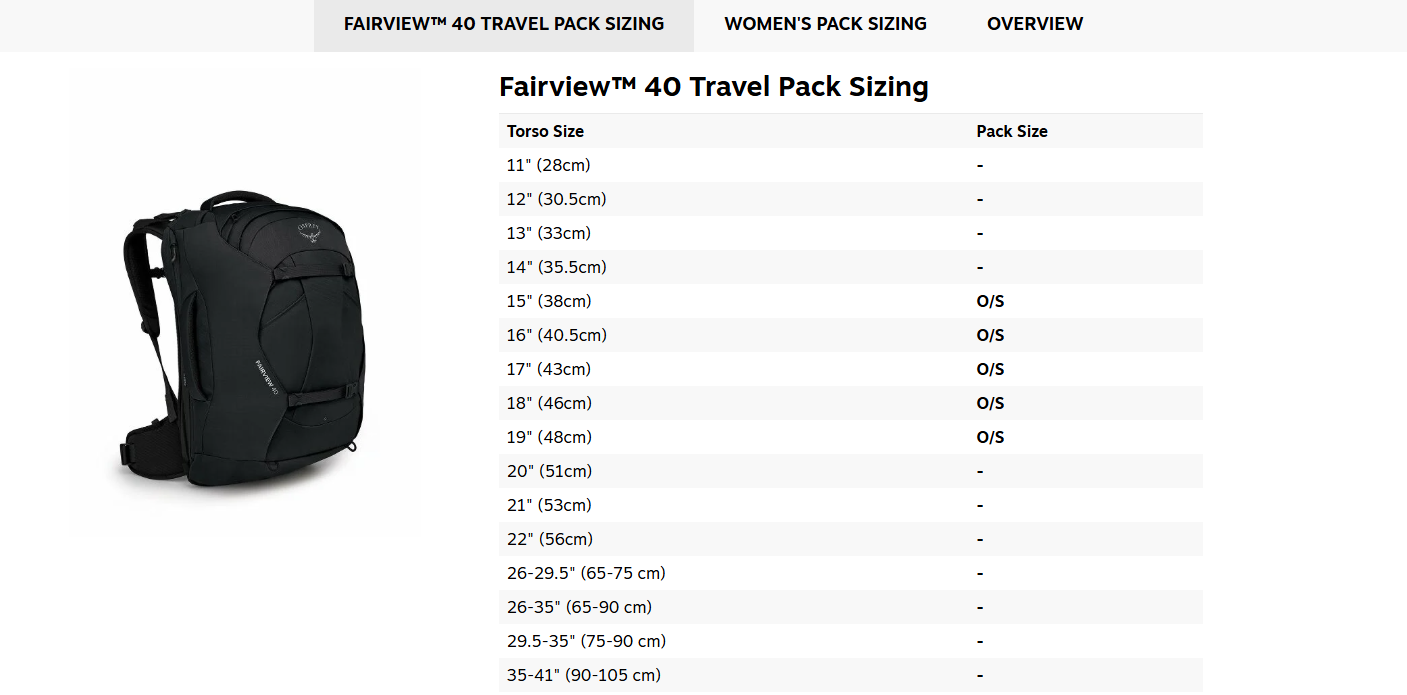The height and width of the screenshot is (695, 1407).
Task: Select the Fairview 40 Travel Pack Sizing tab
Action: (x=504, y=24)
